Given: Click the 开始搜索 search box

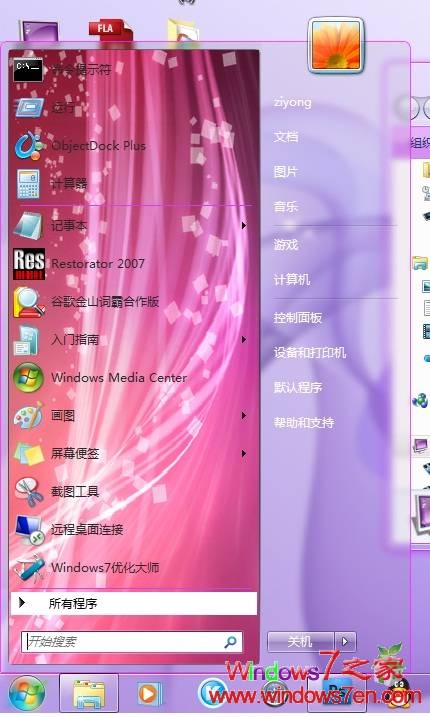Looking at the screenshot, I should coord(132,642).
